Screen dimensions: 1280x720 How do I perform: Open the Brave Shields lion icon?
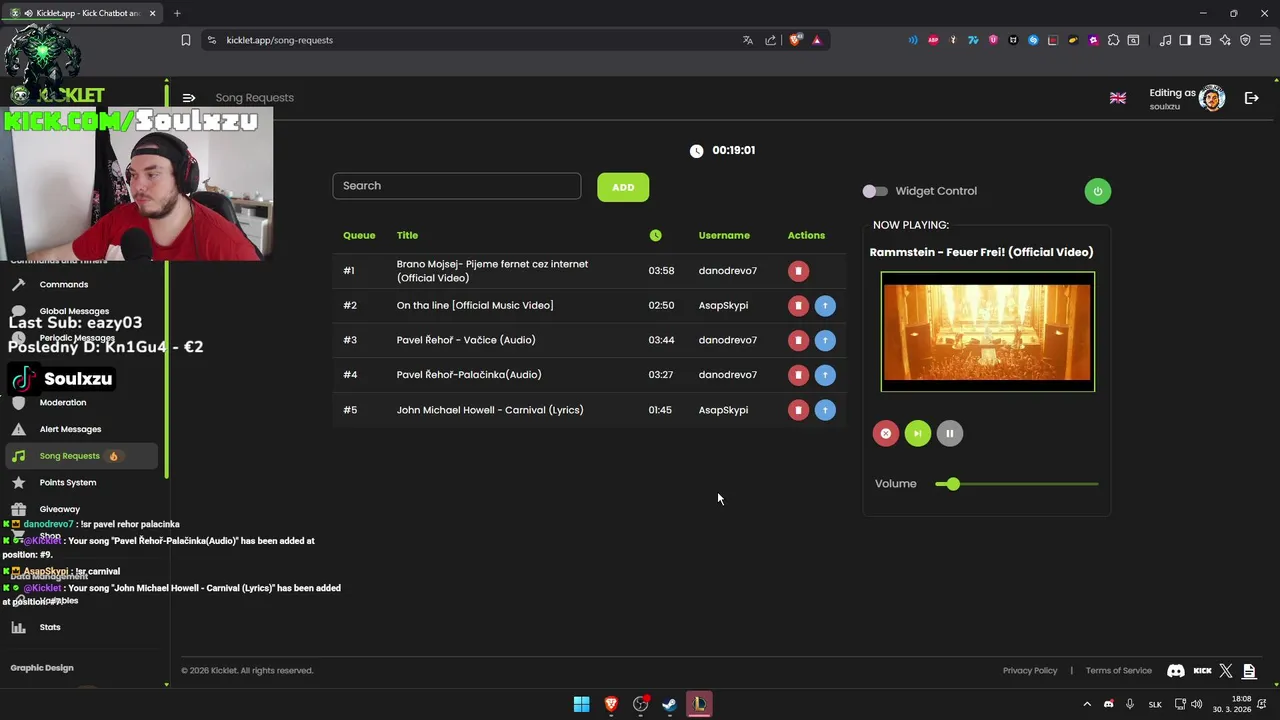click(x=796, y=40)
